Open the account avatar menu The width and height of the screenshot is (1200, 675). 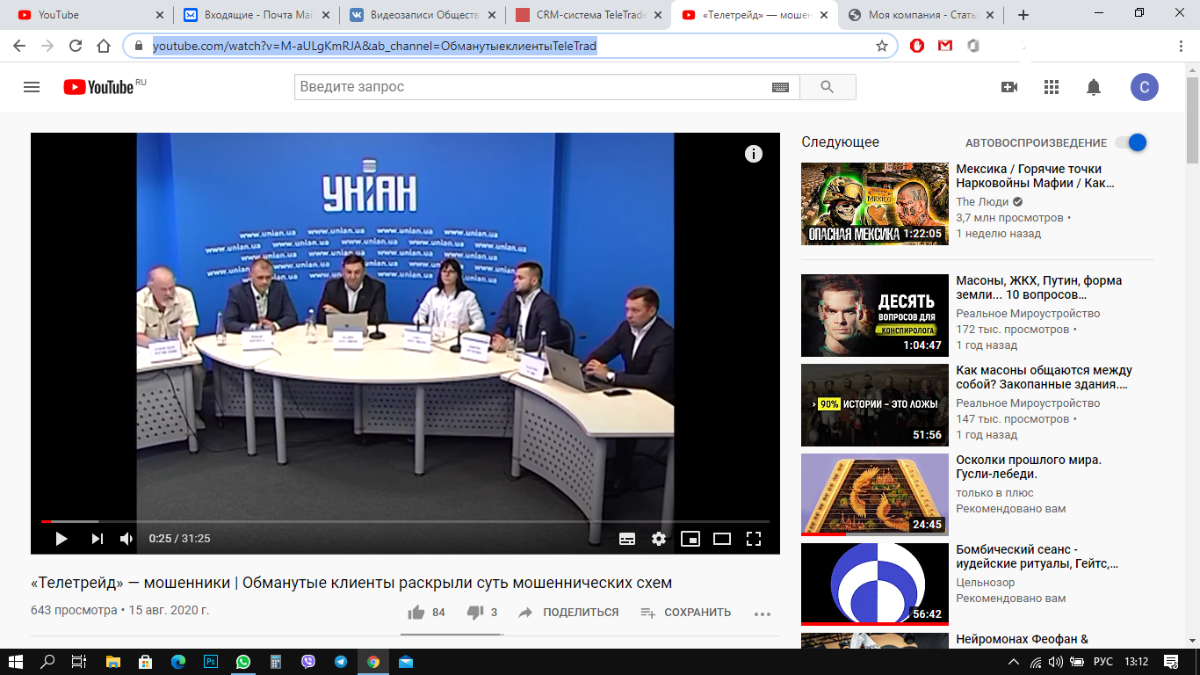pos(1145,87)
